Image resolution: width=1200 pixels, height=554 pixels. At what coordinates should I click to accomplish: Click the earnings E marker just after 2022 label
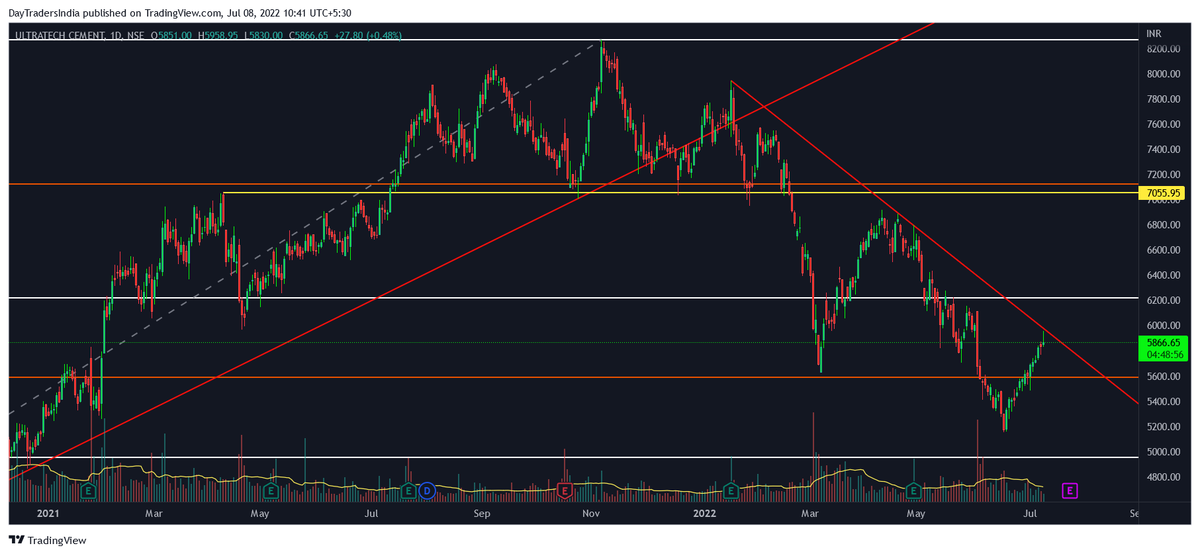pos(731,490)
